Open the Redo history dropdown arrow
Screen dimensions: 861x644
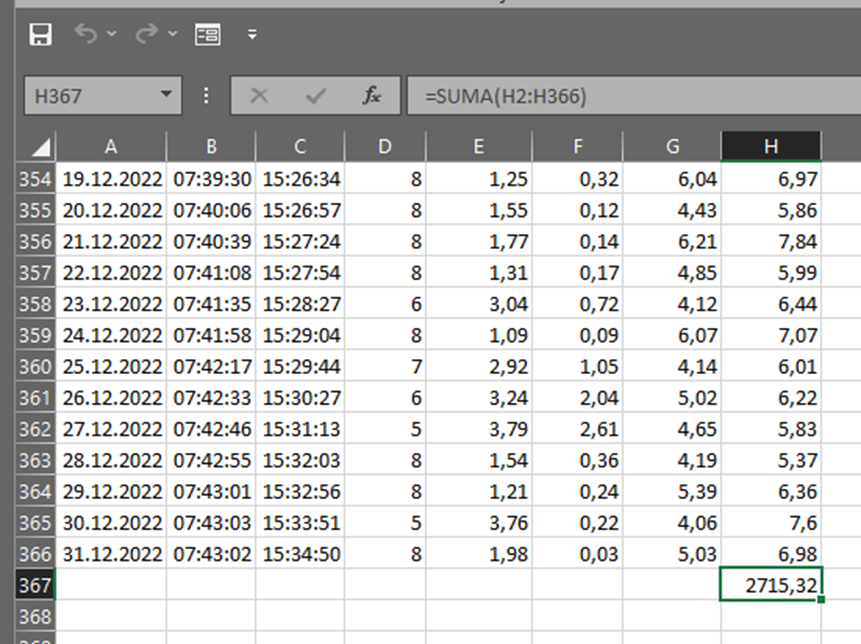pos(172,35)
